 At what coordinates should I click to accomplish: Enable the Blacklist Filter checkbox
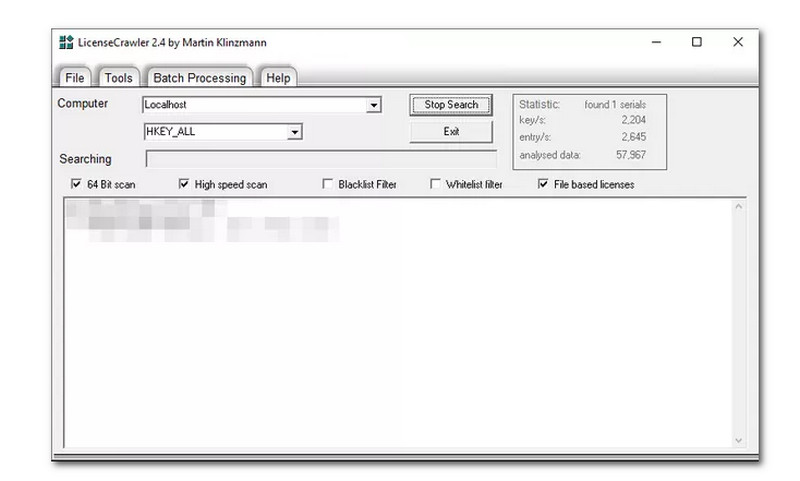[x=328, y=184]
